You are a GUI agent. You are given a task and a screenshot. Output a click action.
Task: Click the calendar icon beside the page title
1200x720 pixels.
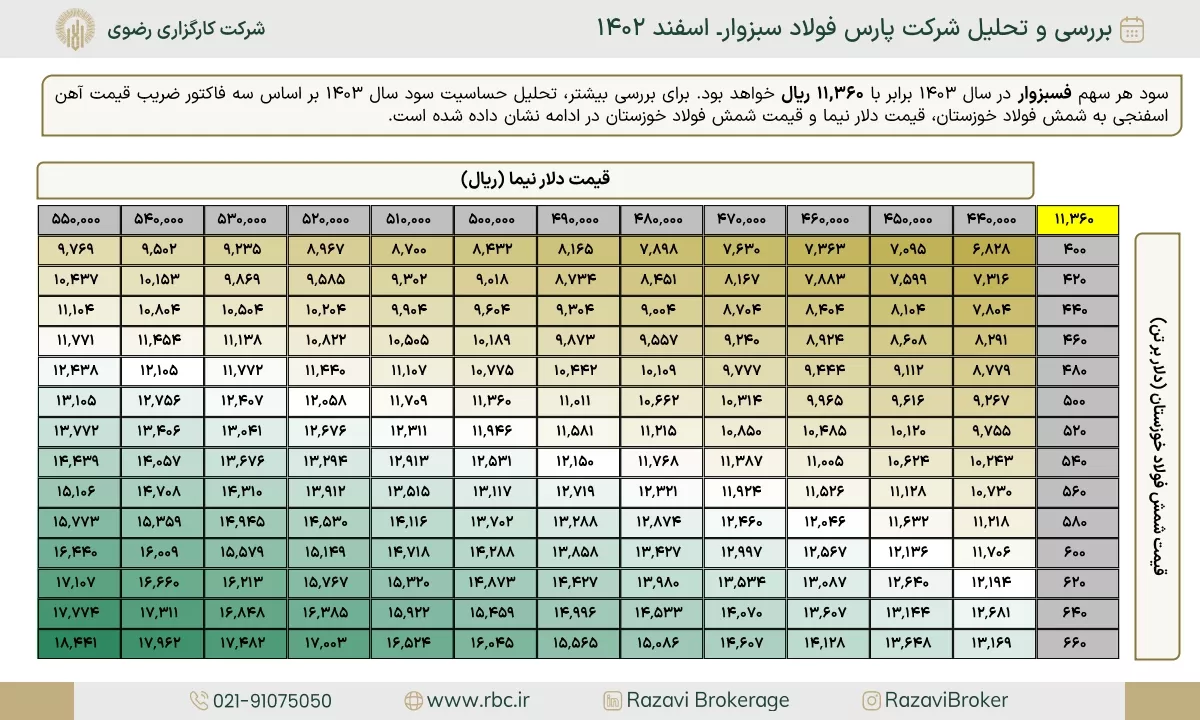[x=1132, y=29]
